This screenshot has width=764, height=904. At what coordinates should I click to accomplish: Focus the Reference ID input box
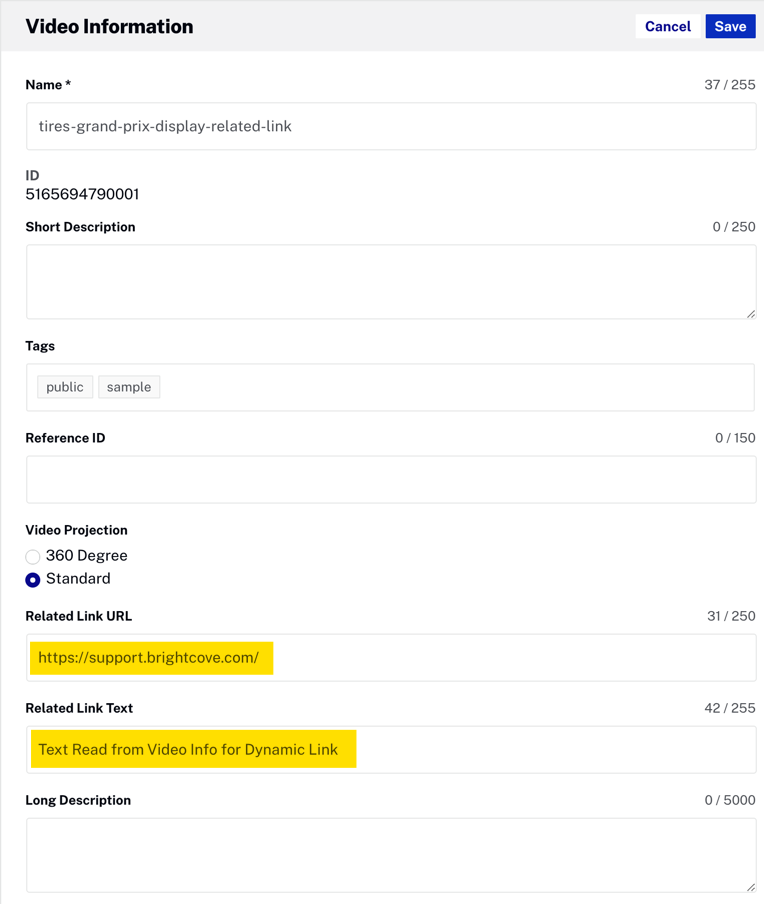click(x=390, y=480)
